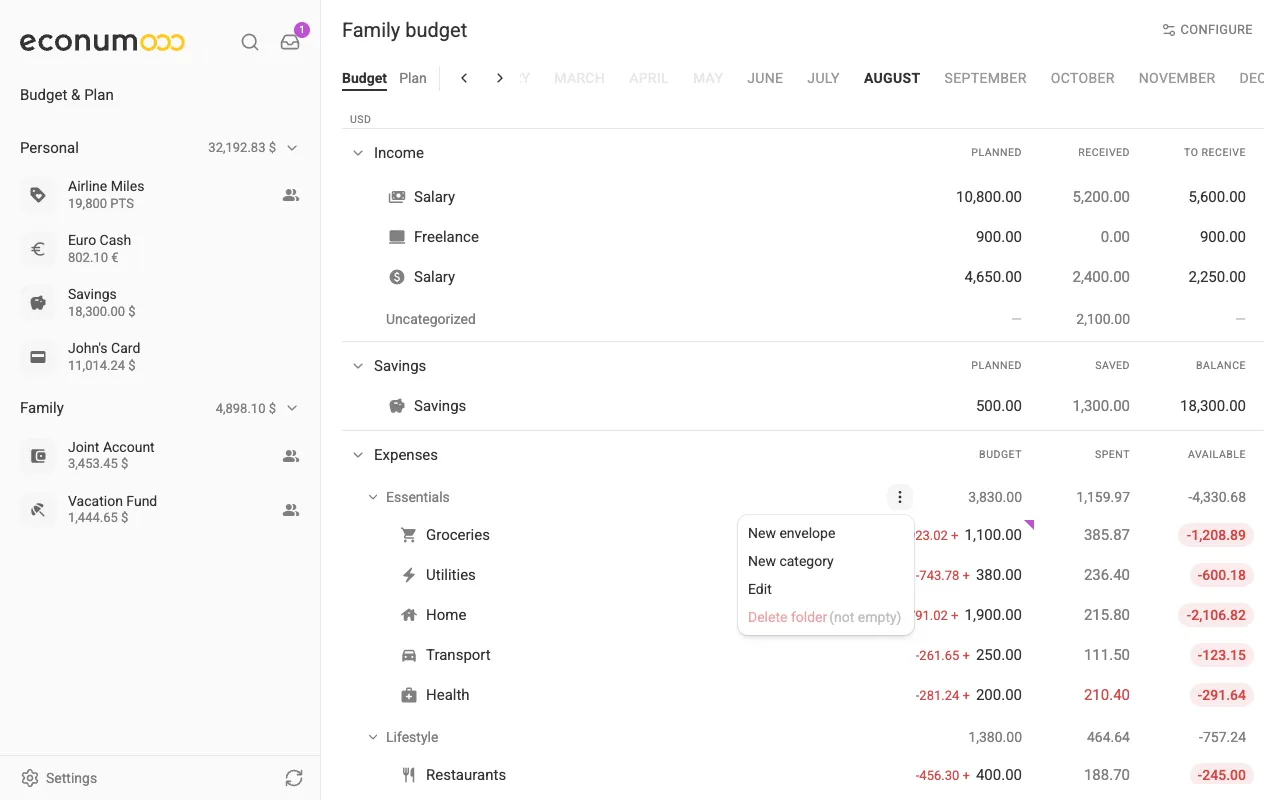Open the CONFIGURE button

(1207, 30)
